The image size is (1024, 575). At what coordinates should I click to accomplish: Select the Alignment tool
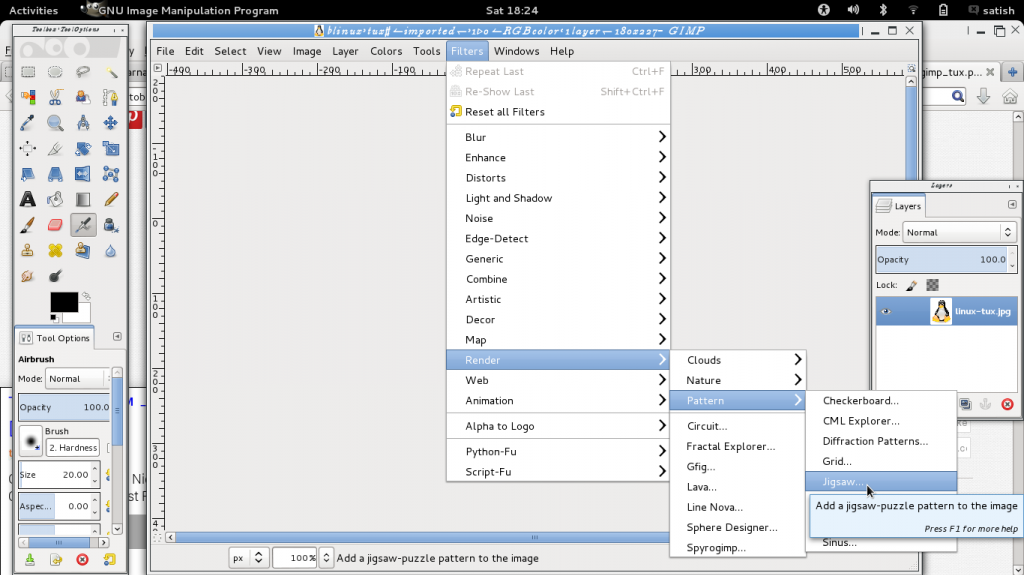tap(27, 148)
